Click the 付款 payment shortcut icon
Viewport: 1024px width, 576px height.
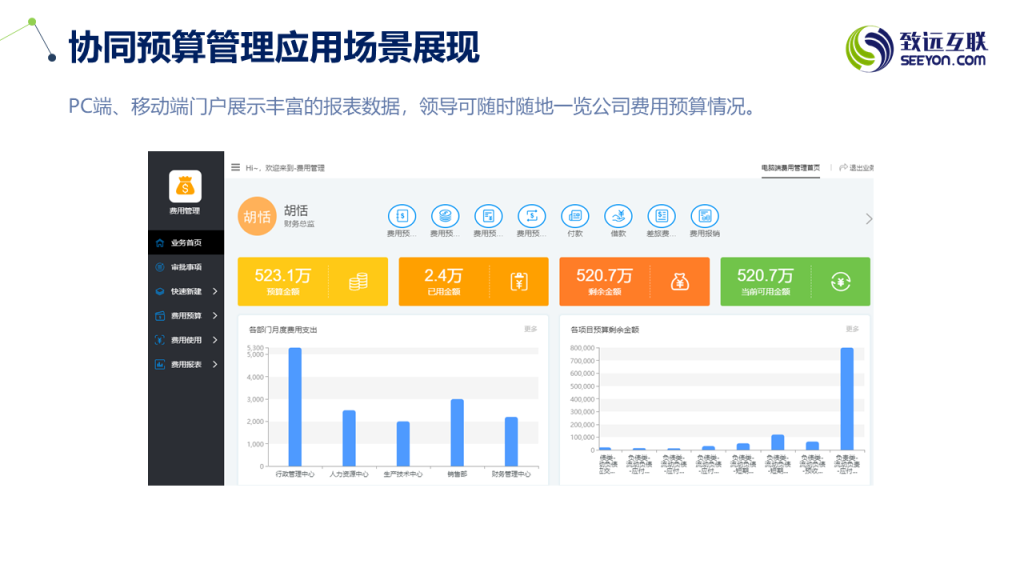tap(574, 216)
